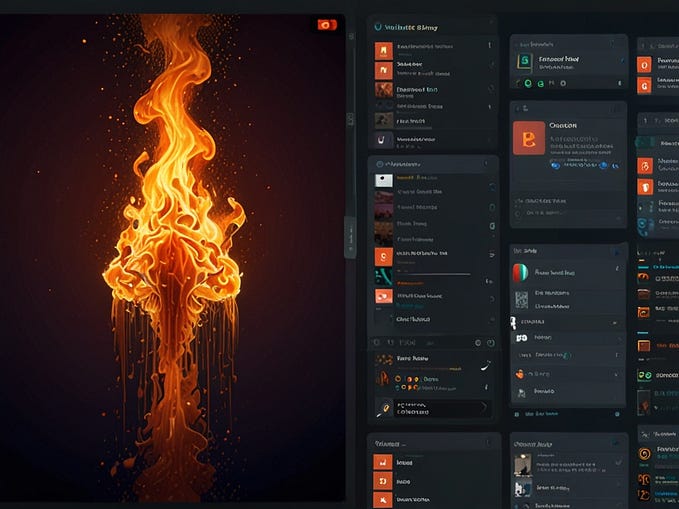Click the white BD icon in the middle card

coord(521,338)
